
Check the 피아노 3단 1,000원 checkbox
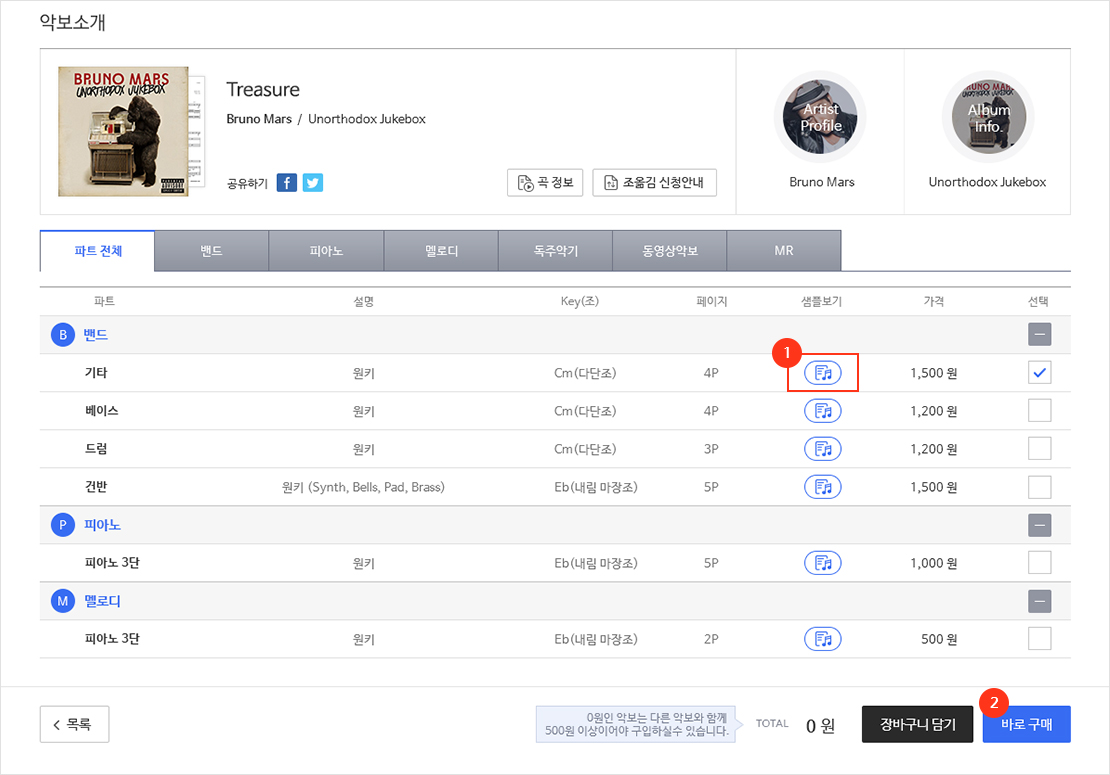tap(1039, 563)
